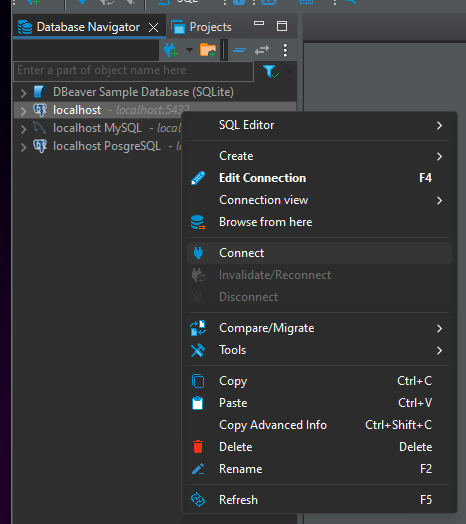Click the Connection view submenu arrow
The width and height of the screenshot is (466, 524).
(439, 201)
